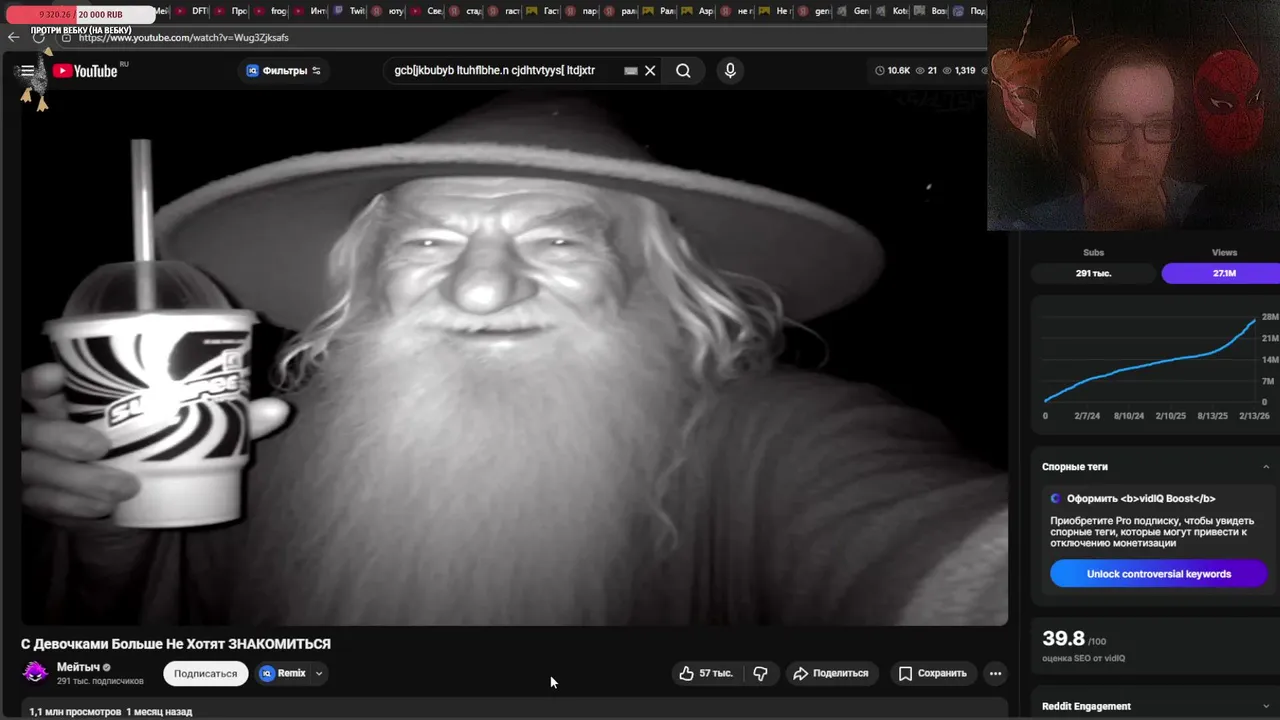Submit search with the magnifier icon
This screenshot has width=1280, height=720.
click(683, 71)
